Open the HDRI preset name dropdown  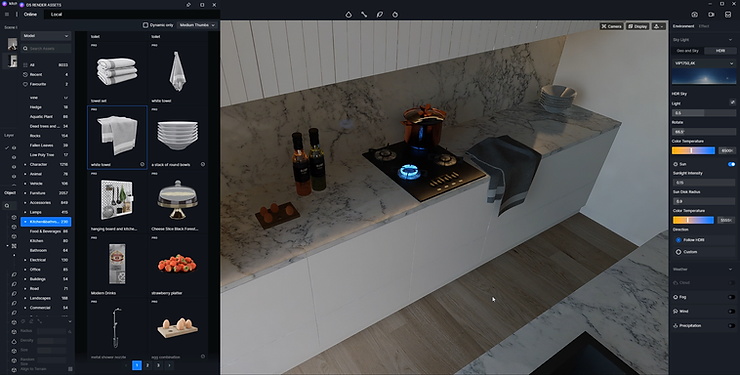point(704,63)
